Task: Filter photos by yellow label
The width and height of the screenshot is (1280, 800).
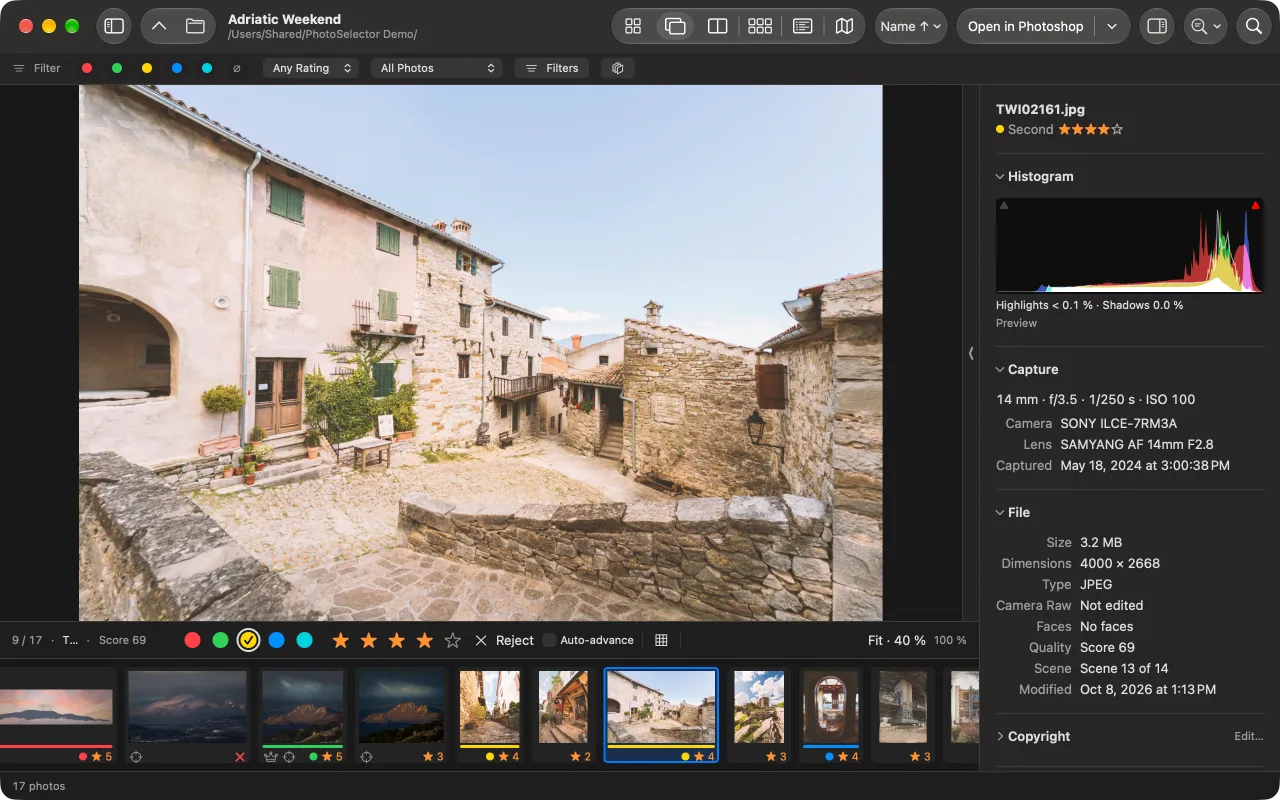Action: coord(147,68)
